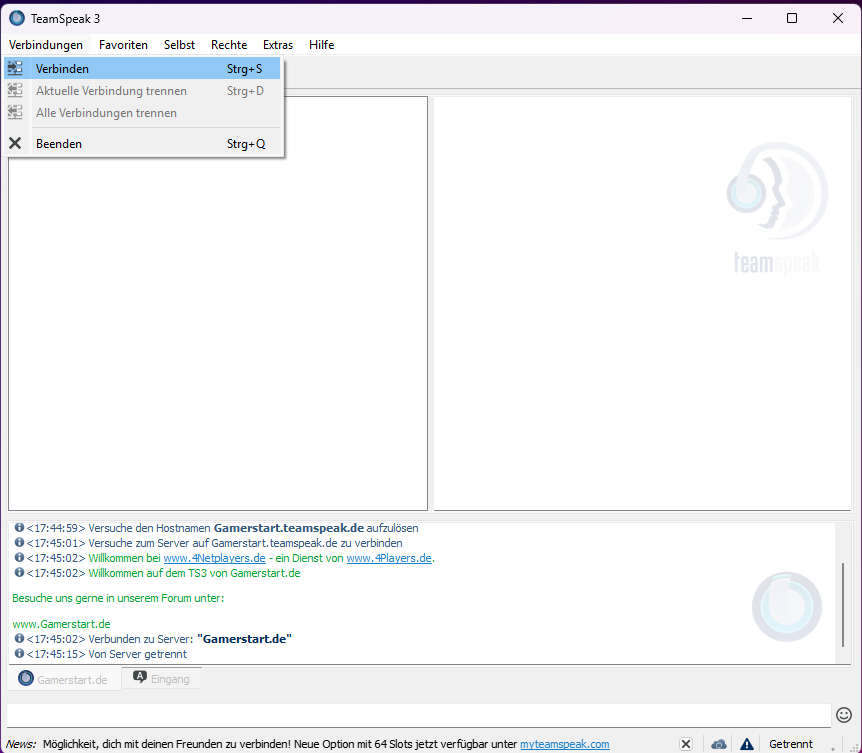Click the X icon beside Beenden
Screen dimensions: 862x753
(15, 144)
